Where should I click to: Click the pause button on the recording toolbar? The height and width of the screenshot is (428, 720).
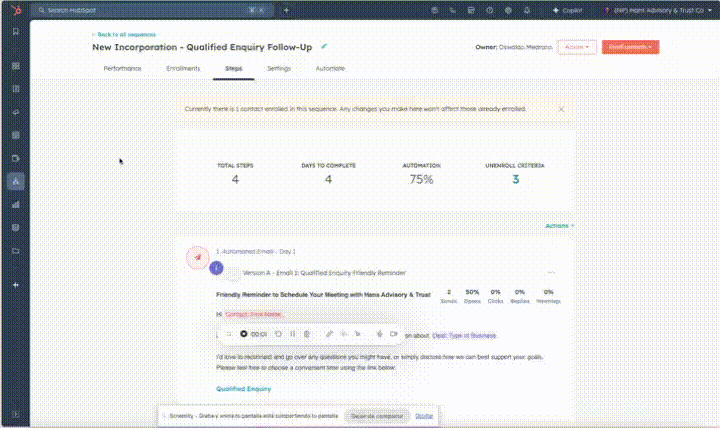click(x=292, y=334)
